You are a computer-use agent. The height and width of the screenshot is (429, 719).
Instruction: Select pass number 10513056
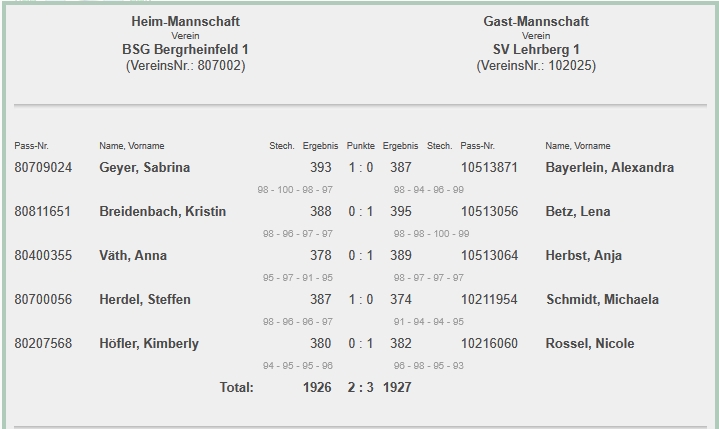489,212
